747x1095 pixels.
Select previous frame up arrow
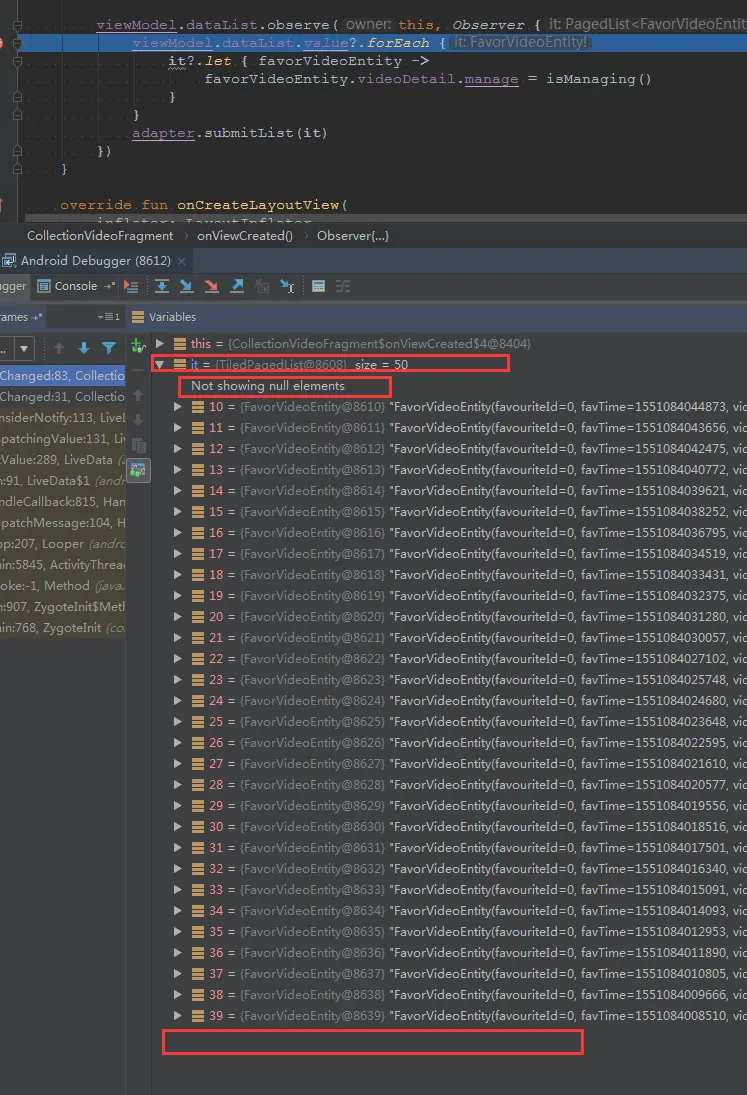tap(59, 348)
